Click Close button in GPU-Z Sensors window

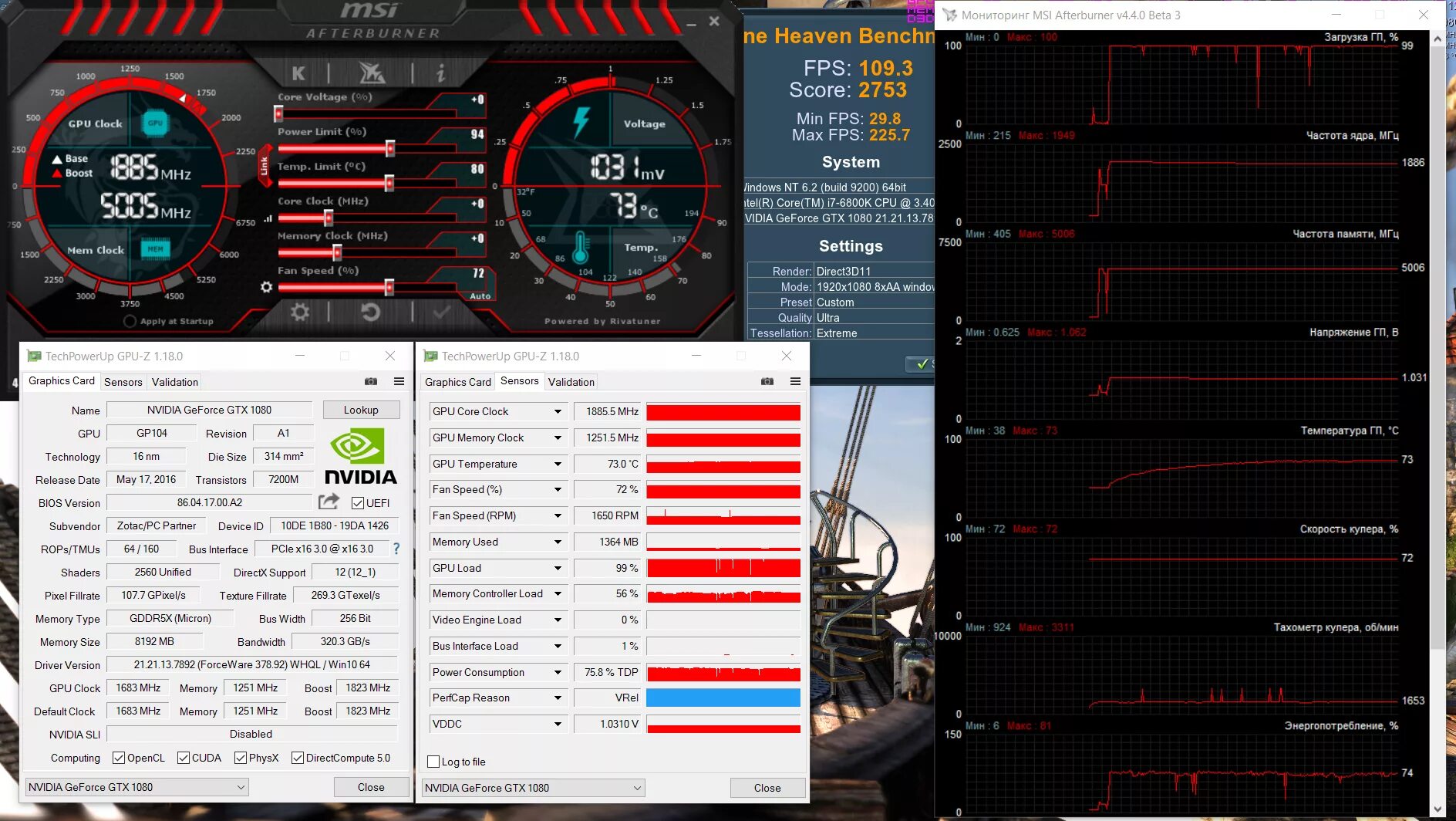pos(767,788)
